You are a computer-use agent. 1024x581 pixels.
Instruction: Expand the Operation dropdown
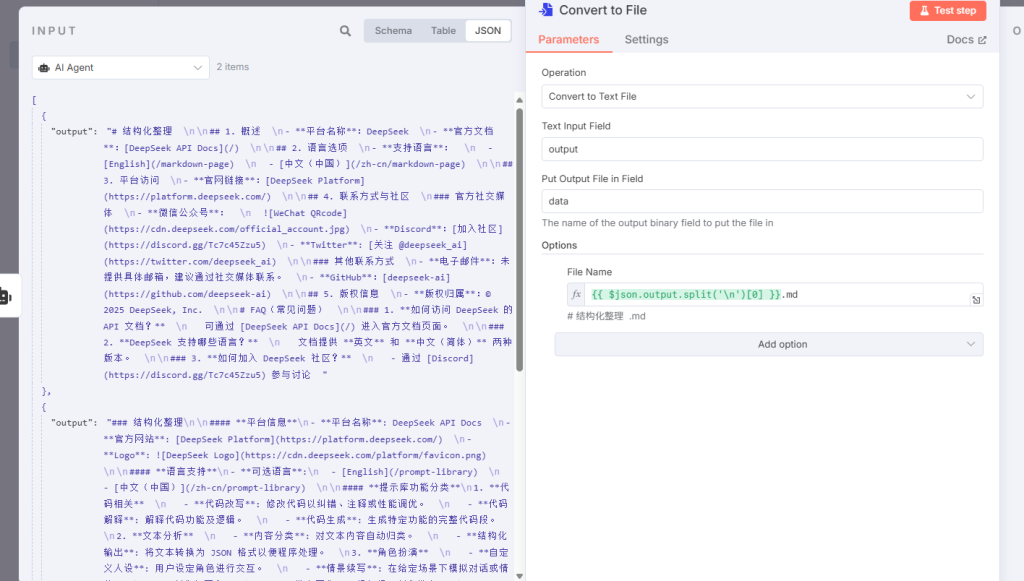click(x=762, y=97)
